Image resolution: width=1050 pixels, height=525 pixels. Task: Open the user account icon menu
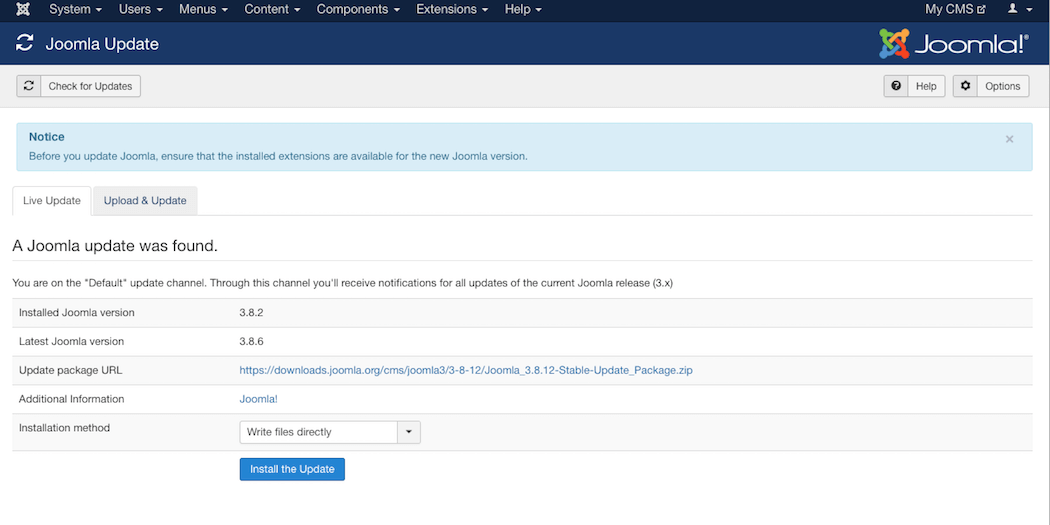[x=1018, y=9]
